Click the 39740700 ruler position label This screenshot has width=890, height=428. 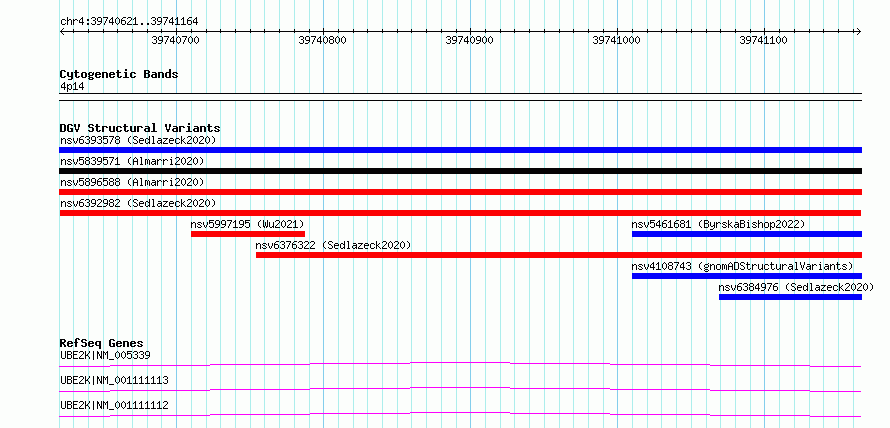point(175,40)
